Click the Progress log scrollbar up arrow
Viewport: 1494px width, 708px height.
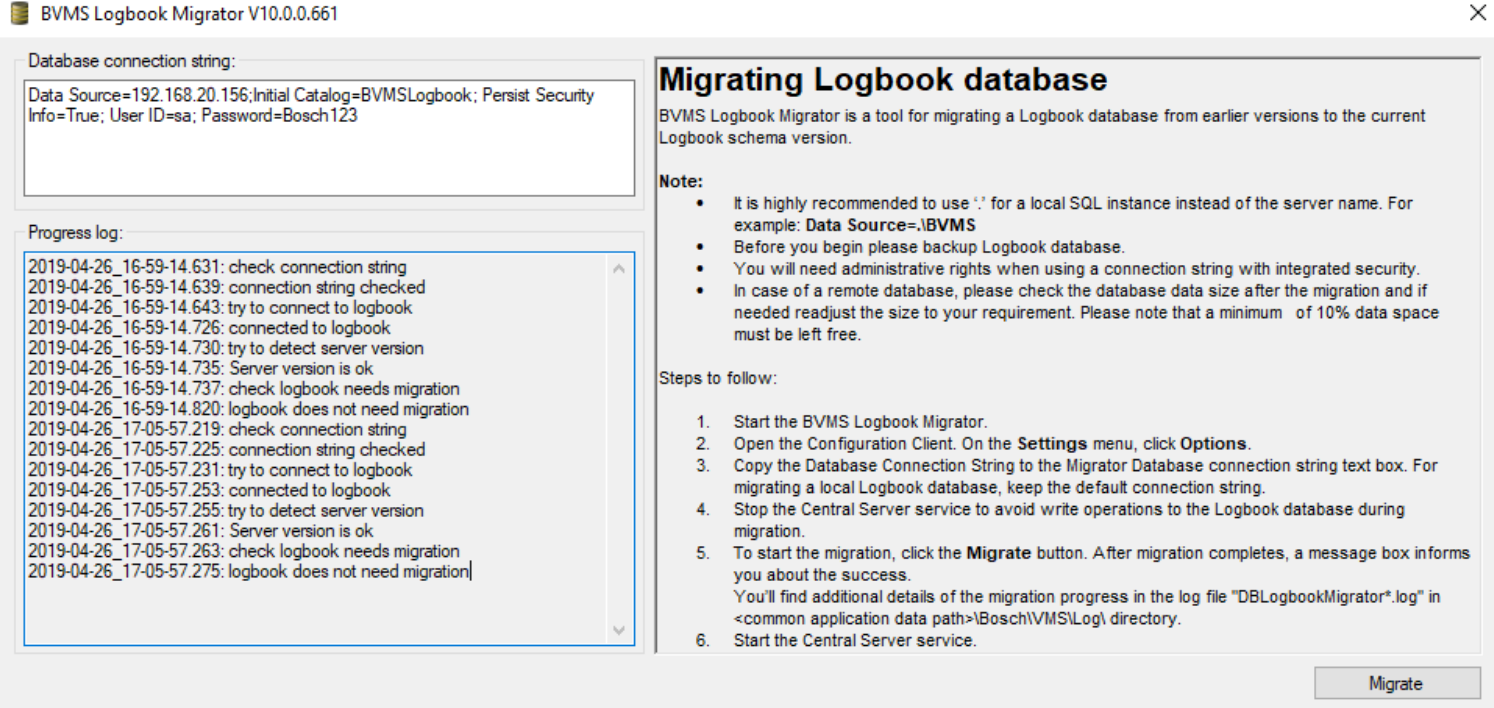[x=618, y=269]
